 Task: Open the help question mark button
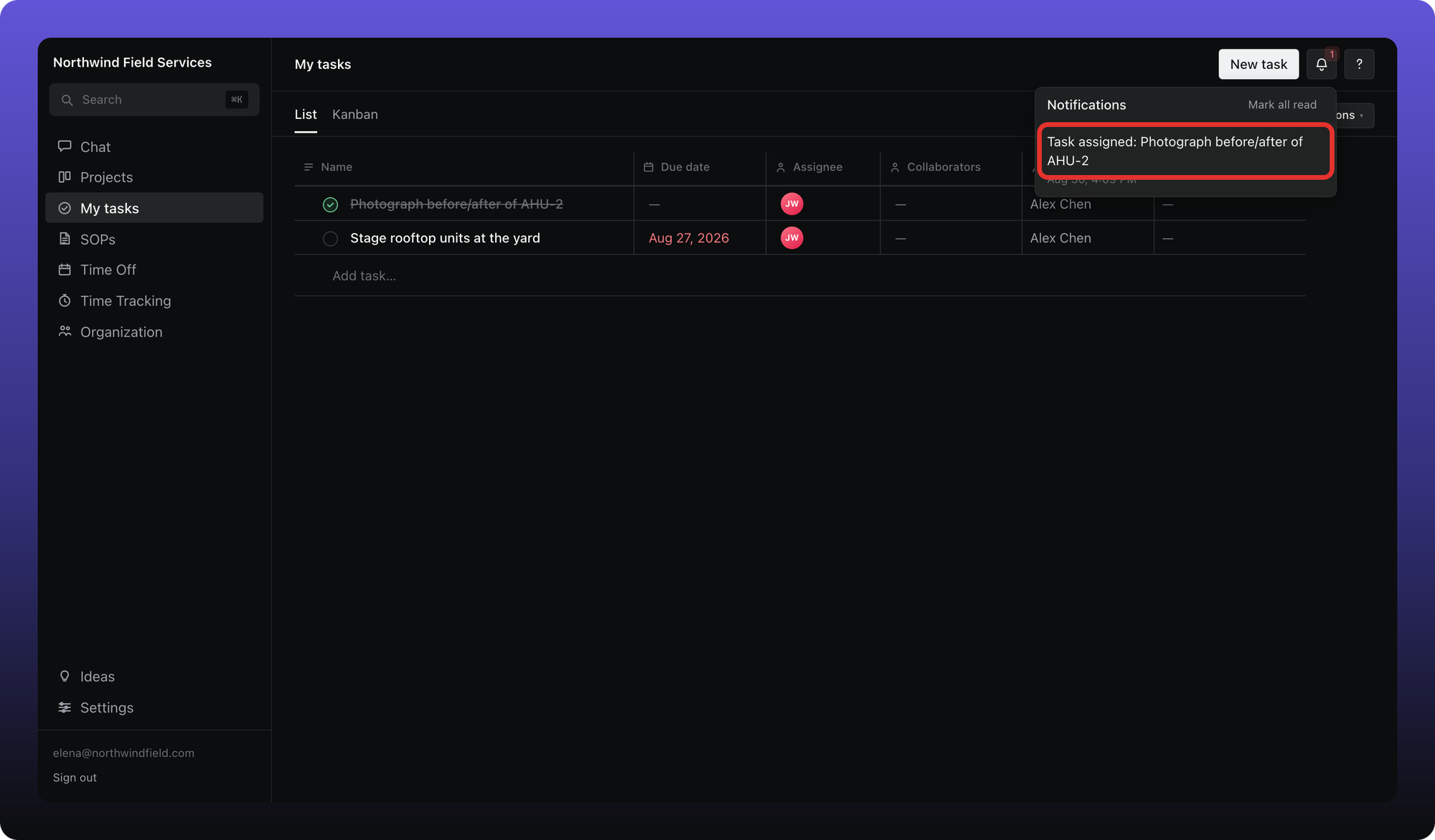pyautogui.click(x=1359, y=65)
